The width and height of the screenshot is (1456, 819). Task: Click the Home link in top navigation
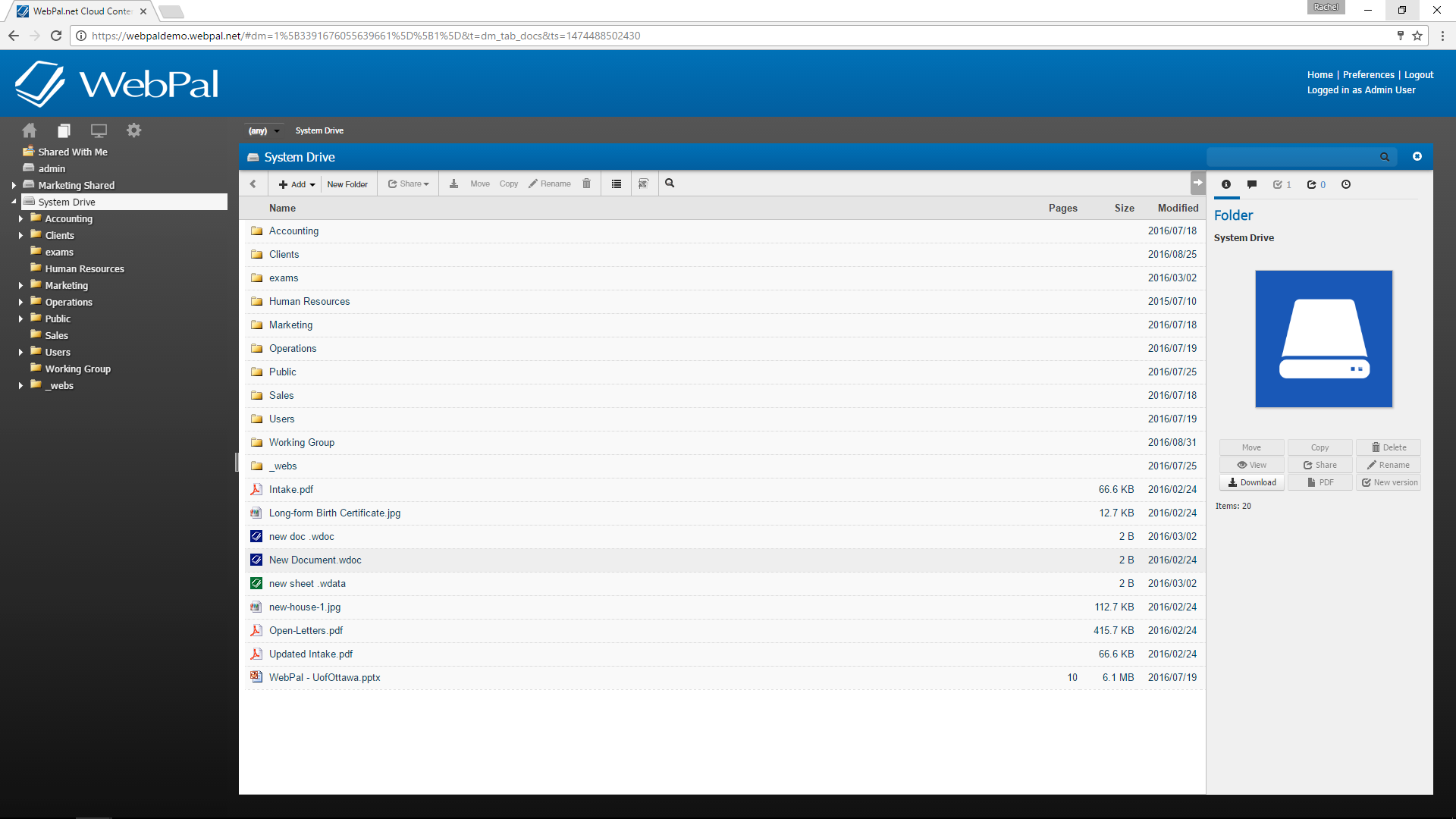[x=1319, y=74]
